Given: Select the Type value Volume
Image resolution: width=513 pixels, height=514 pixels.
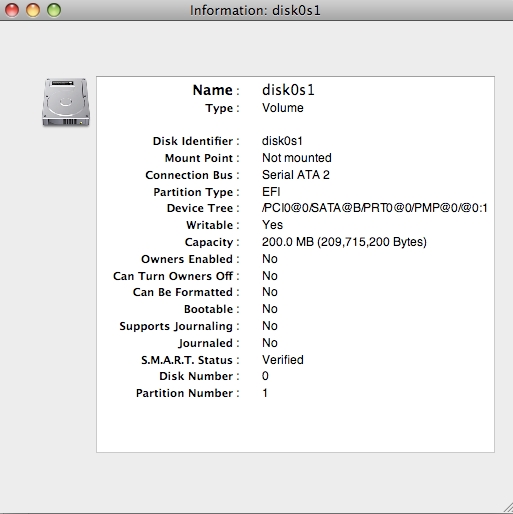Looking at the screenshot, I should 283,108.
